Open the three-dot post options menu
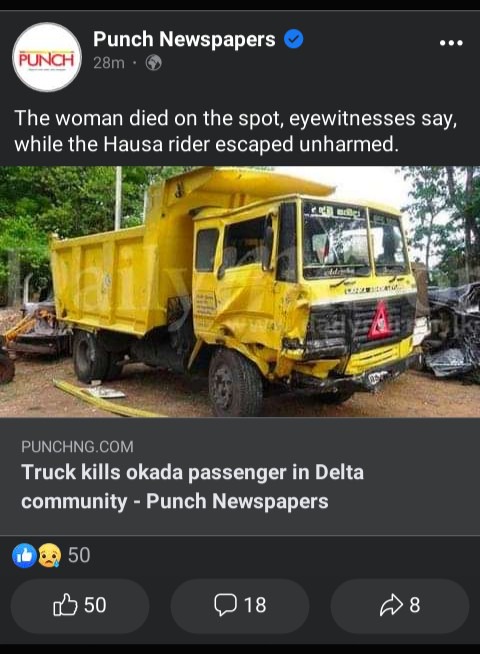Viewport: 480px width, 654px height. 451,43
